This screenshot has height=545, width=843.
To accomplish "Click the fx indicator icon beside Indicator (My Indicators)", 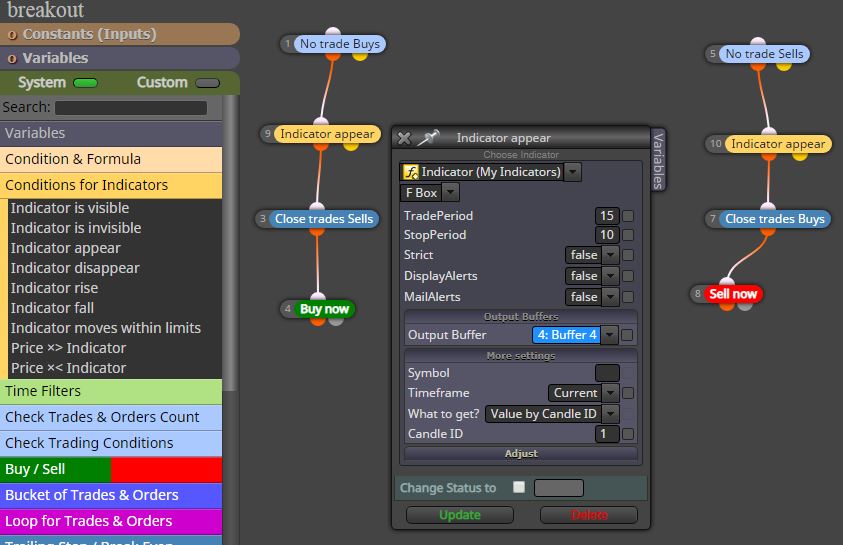I will click(411, 172).
